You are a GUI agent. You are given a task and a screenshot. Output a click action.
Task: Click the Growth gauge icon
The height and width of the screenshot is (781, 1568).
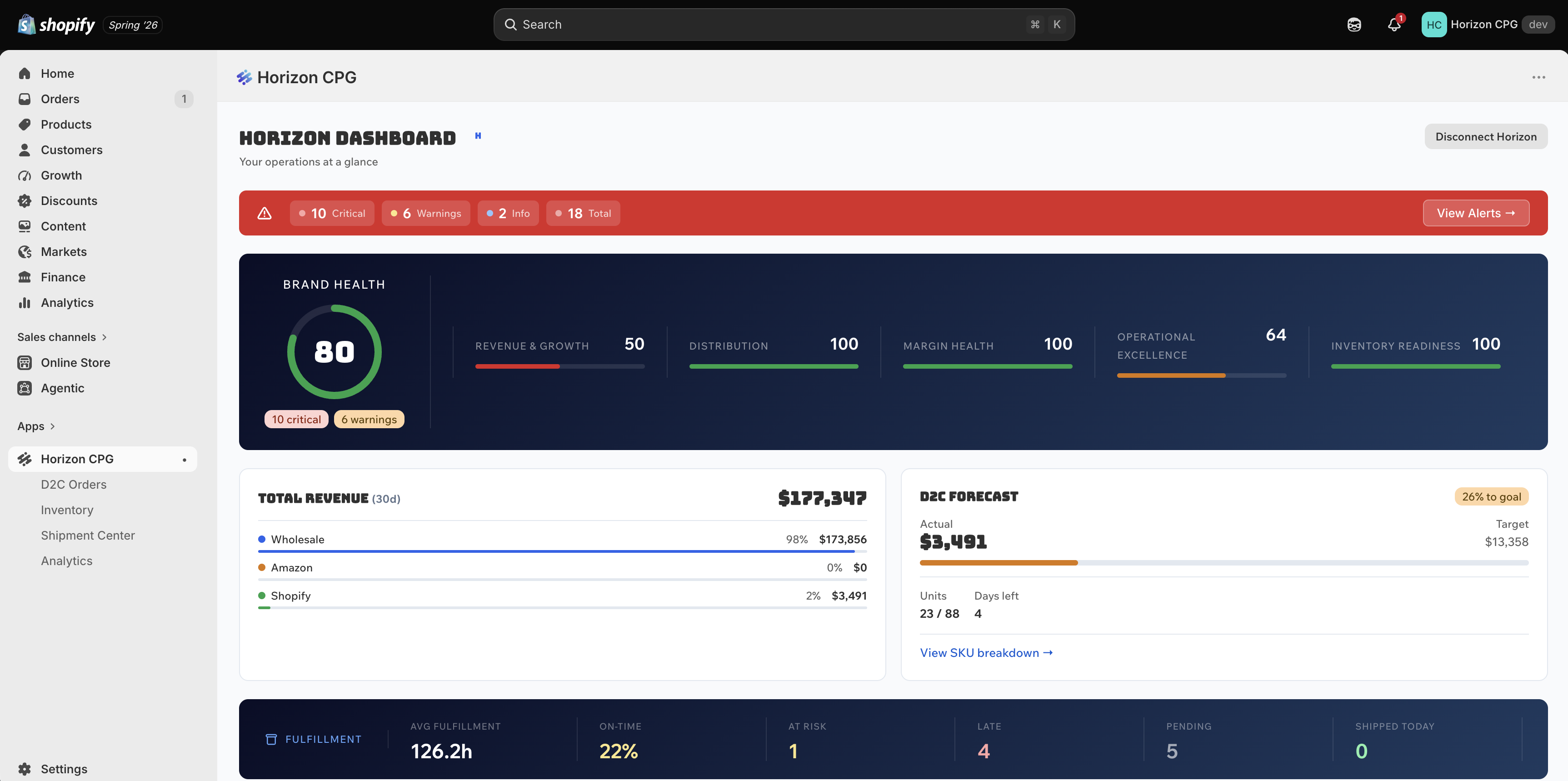tap(25, 175)
